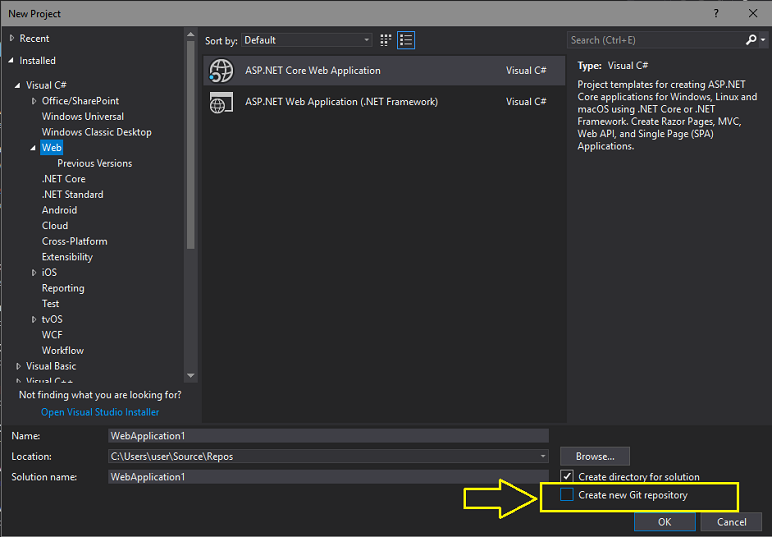Select the .NET Standard category

click(x=72, y=194)
